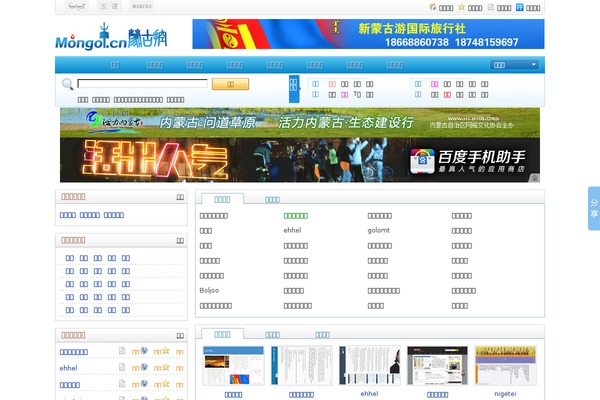Click the home icon in top bar

click(433, 7)
